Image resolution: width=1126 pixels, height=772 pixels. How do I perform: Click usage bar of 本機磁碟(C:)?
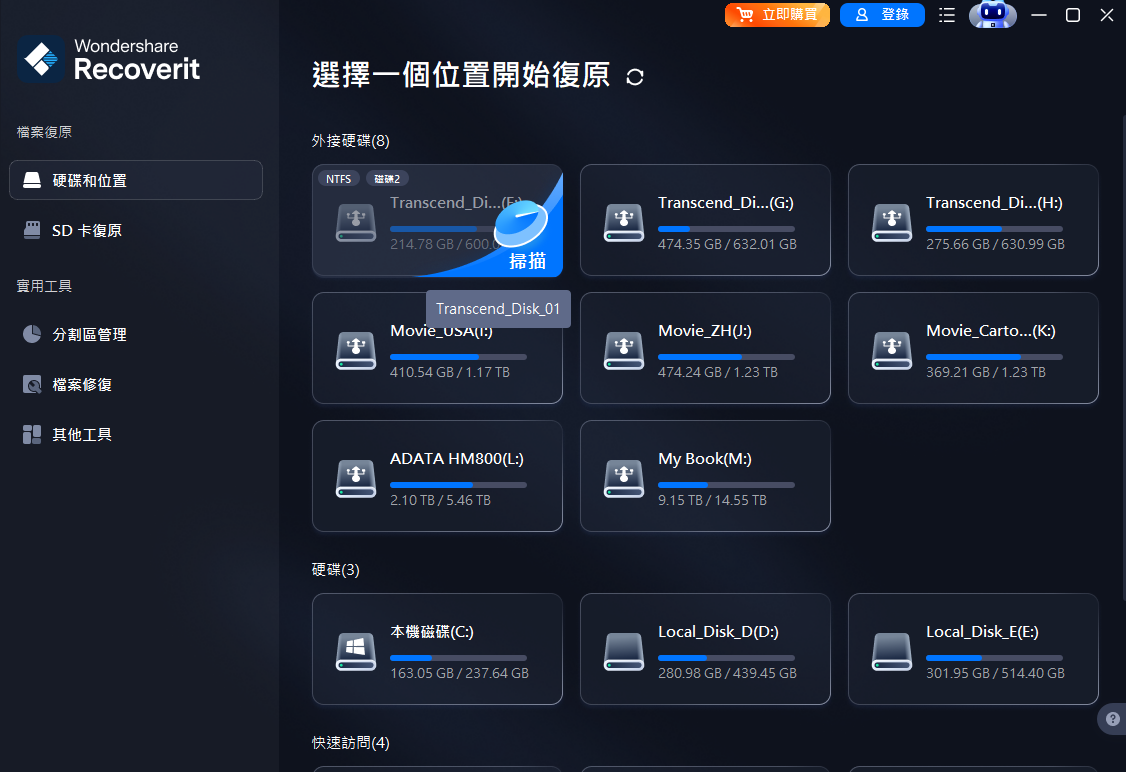point(458,658)
